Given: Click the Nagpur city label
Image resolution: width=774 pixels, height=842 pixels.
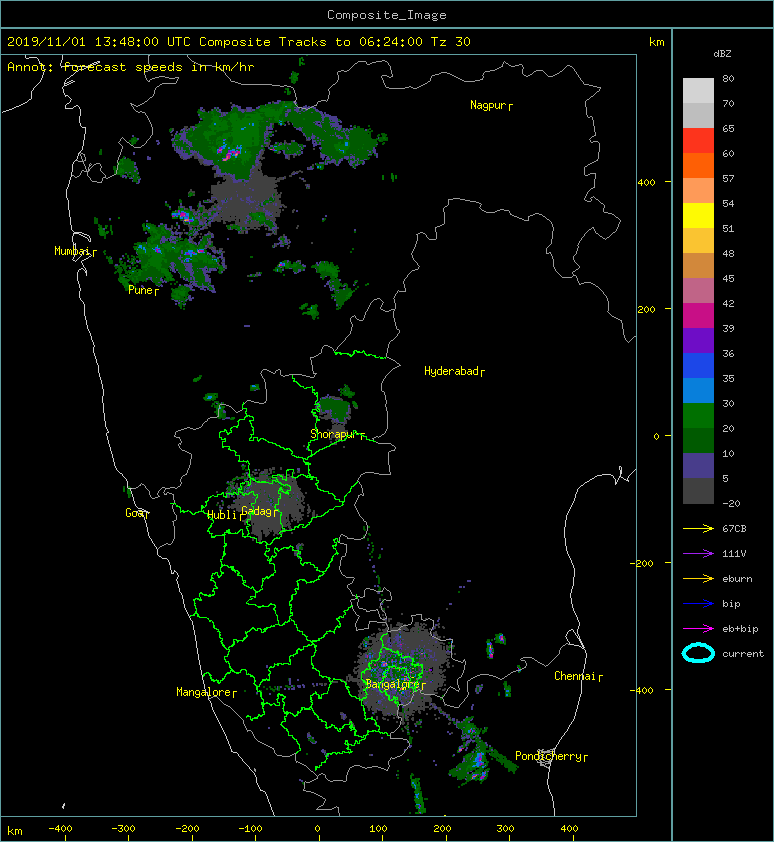Looking at the screenshot, I should 488,105.
